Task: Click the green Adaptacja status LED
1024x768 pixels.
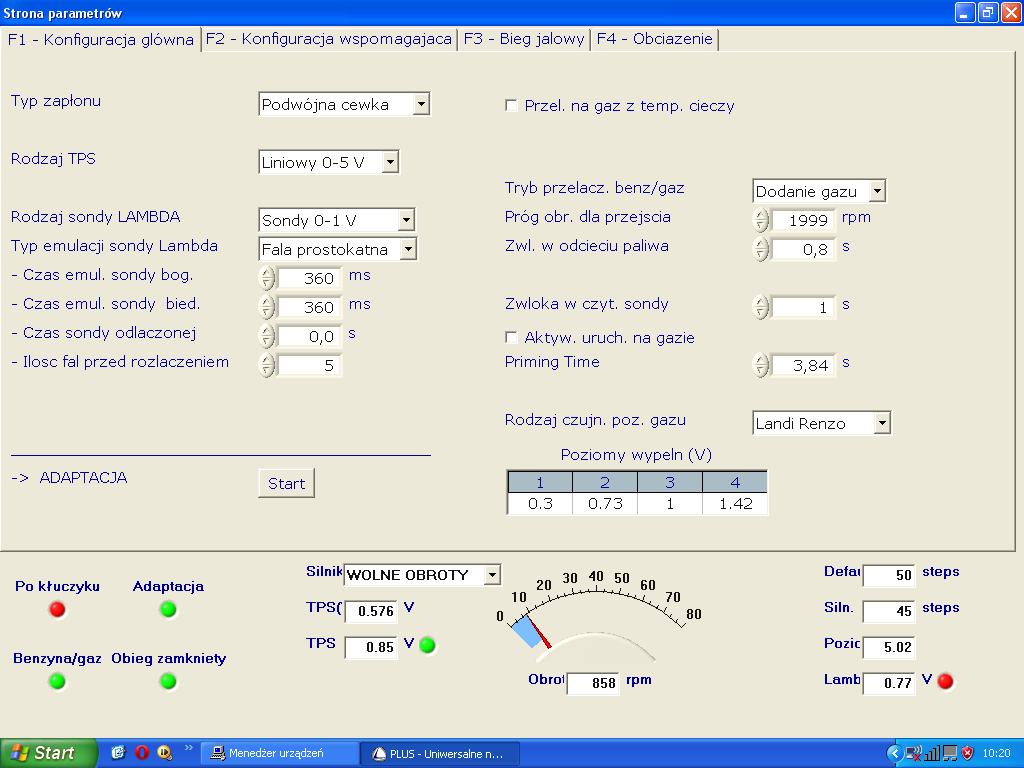Action: [168, 609]
